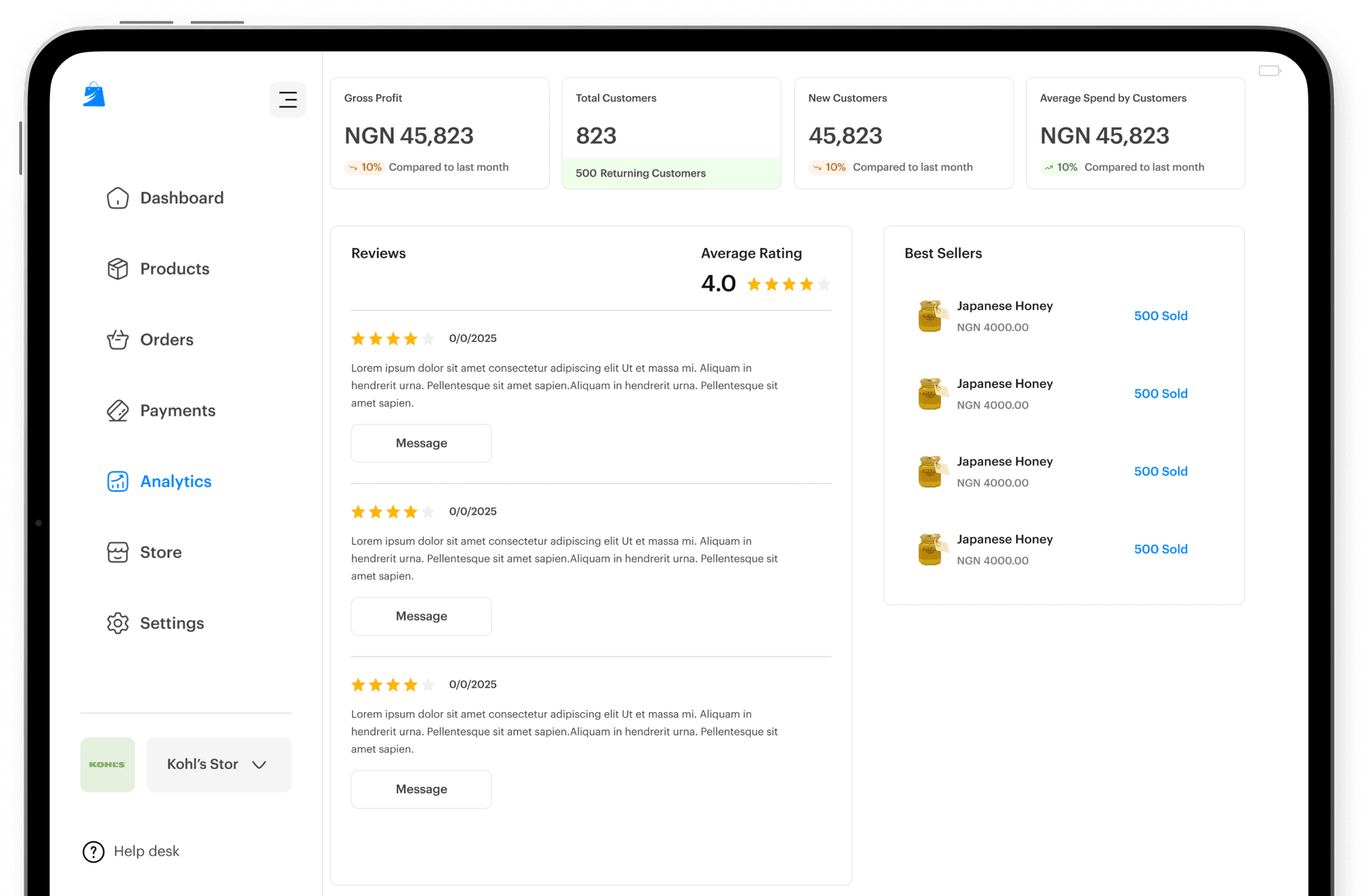Click the Products box icon

point(118,269)
